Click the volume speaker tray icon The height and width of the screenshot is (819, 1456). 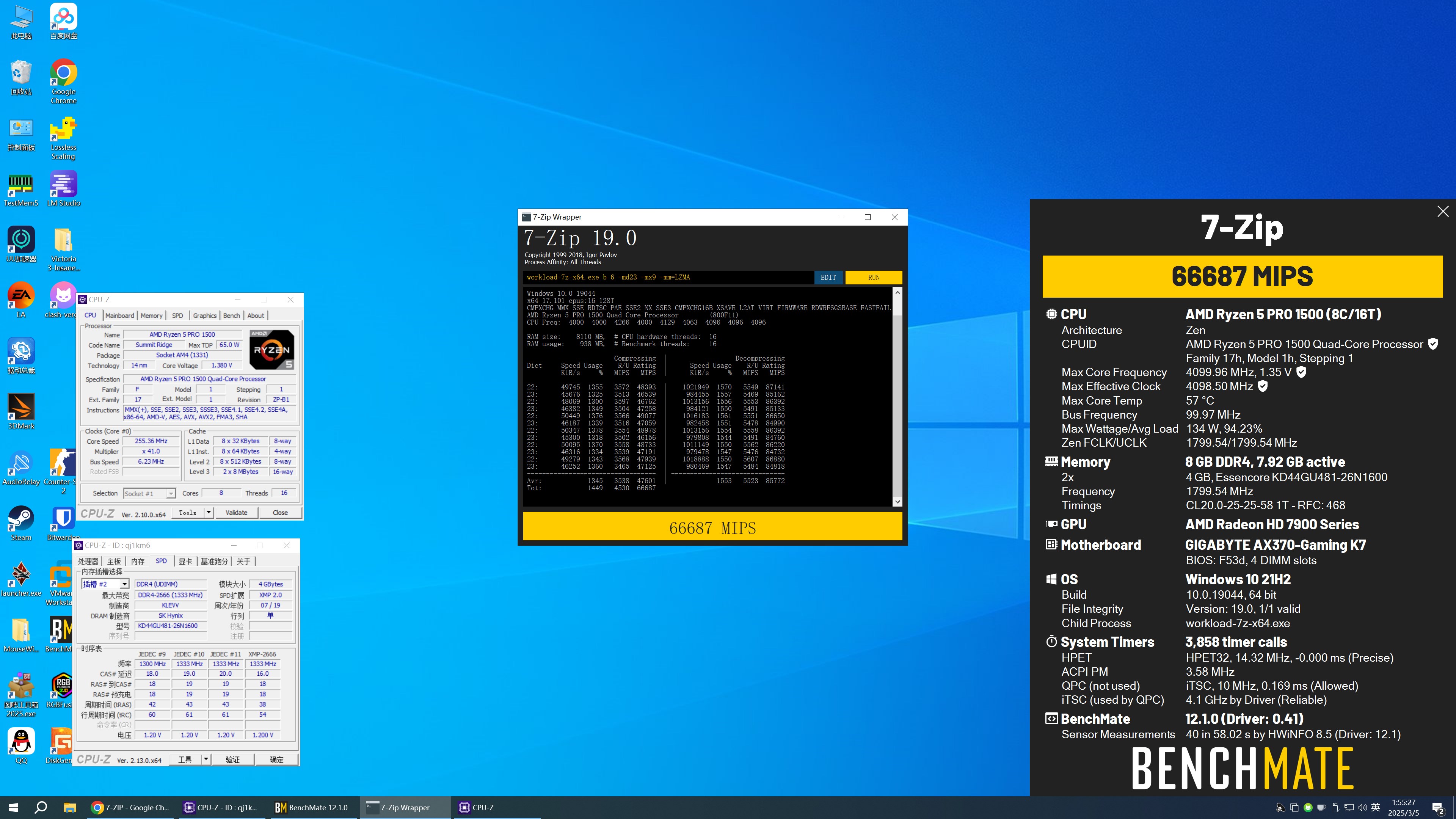point(1362,808)
